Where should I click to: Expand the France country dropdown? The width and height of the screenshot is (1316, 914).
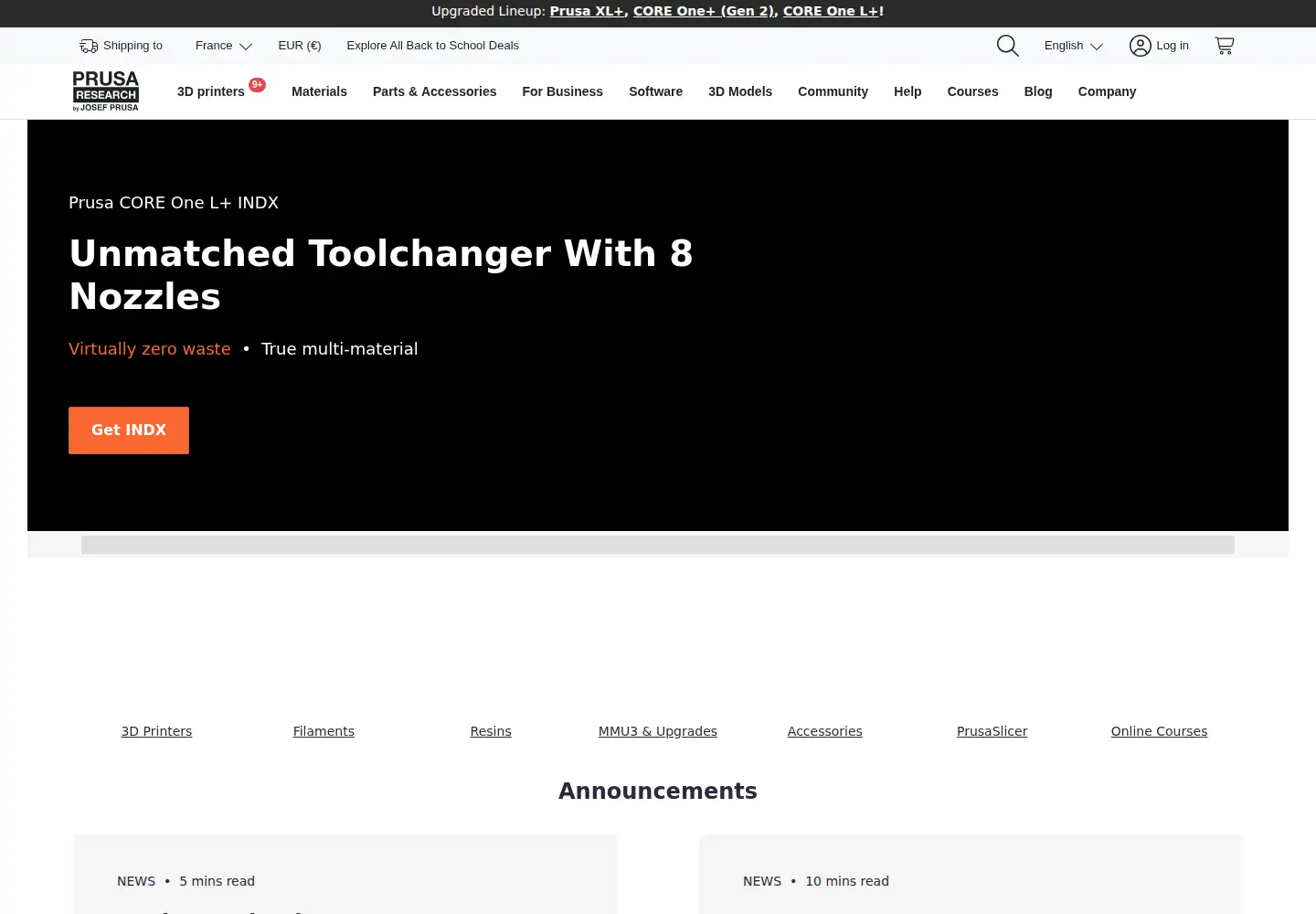(x=224, y=46)
